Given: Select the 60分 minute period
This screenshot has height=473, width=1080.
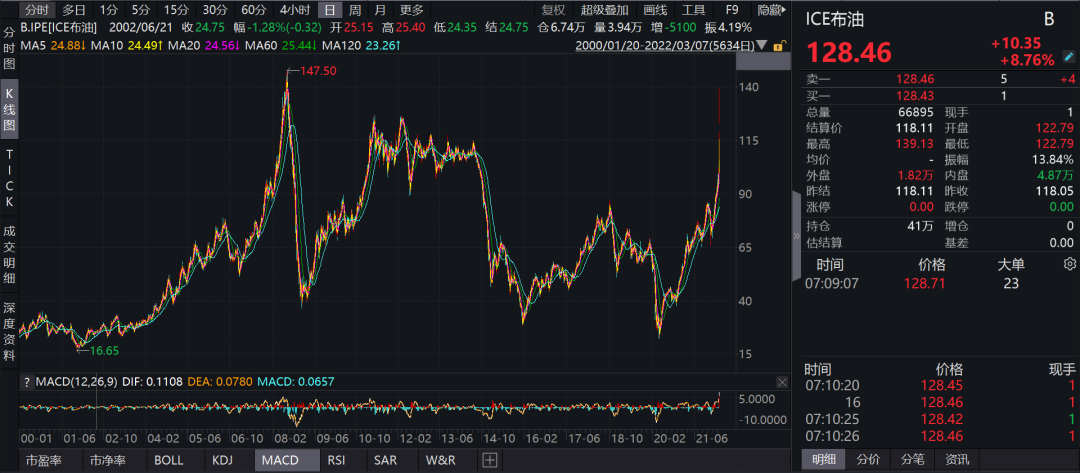Looking at the screenshot, I should click(254, 10).
